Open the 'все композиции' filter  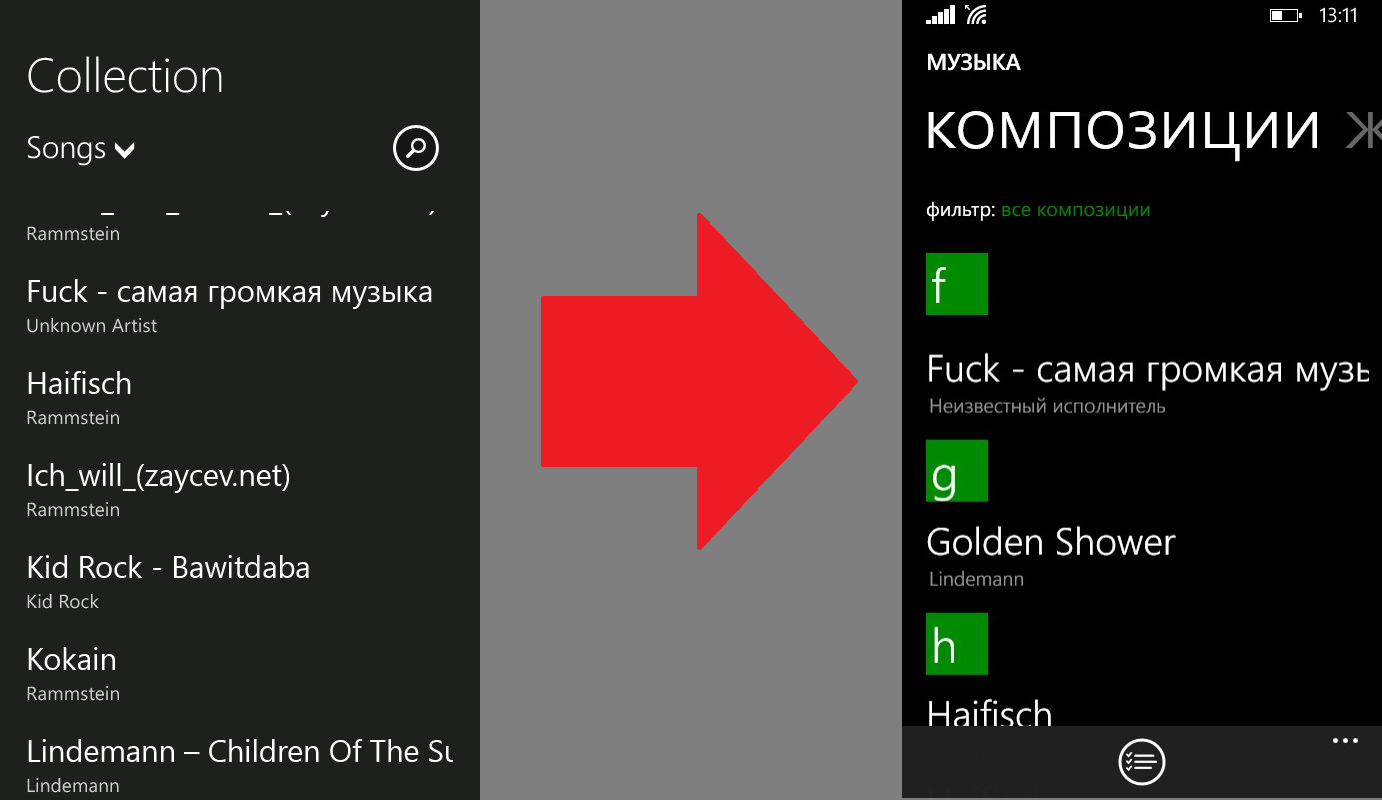coord(1075,210)
